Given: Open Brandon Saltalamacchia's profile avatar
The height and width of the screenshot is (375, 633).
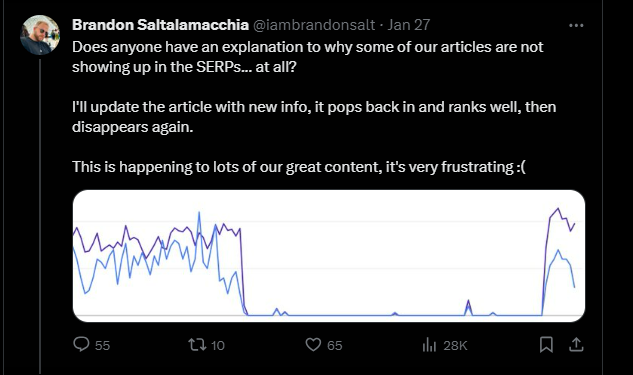Looking at the screenshot, I should [40, 35].
